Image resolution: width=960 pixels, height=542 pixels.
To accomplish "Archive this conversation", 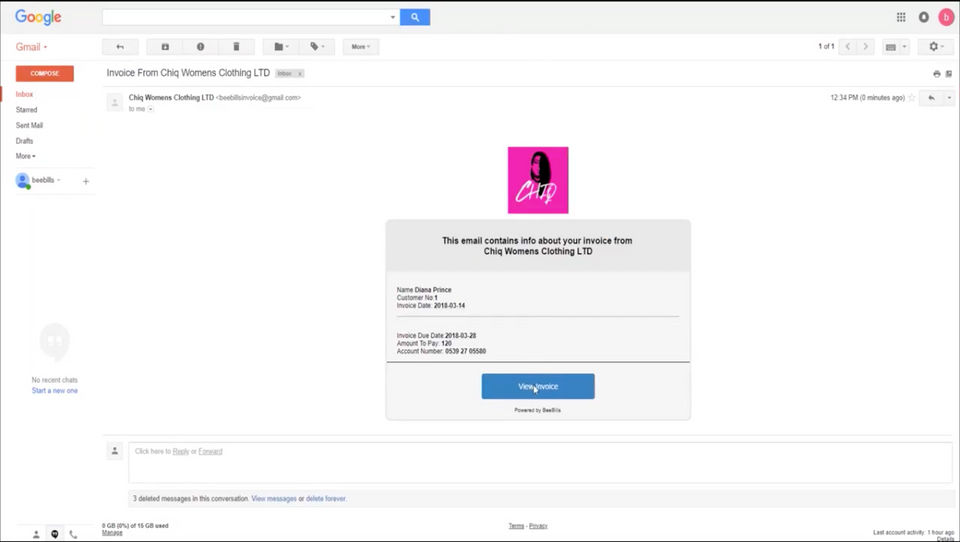I will [x=165, y=47].
